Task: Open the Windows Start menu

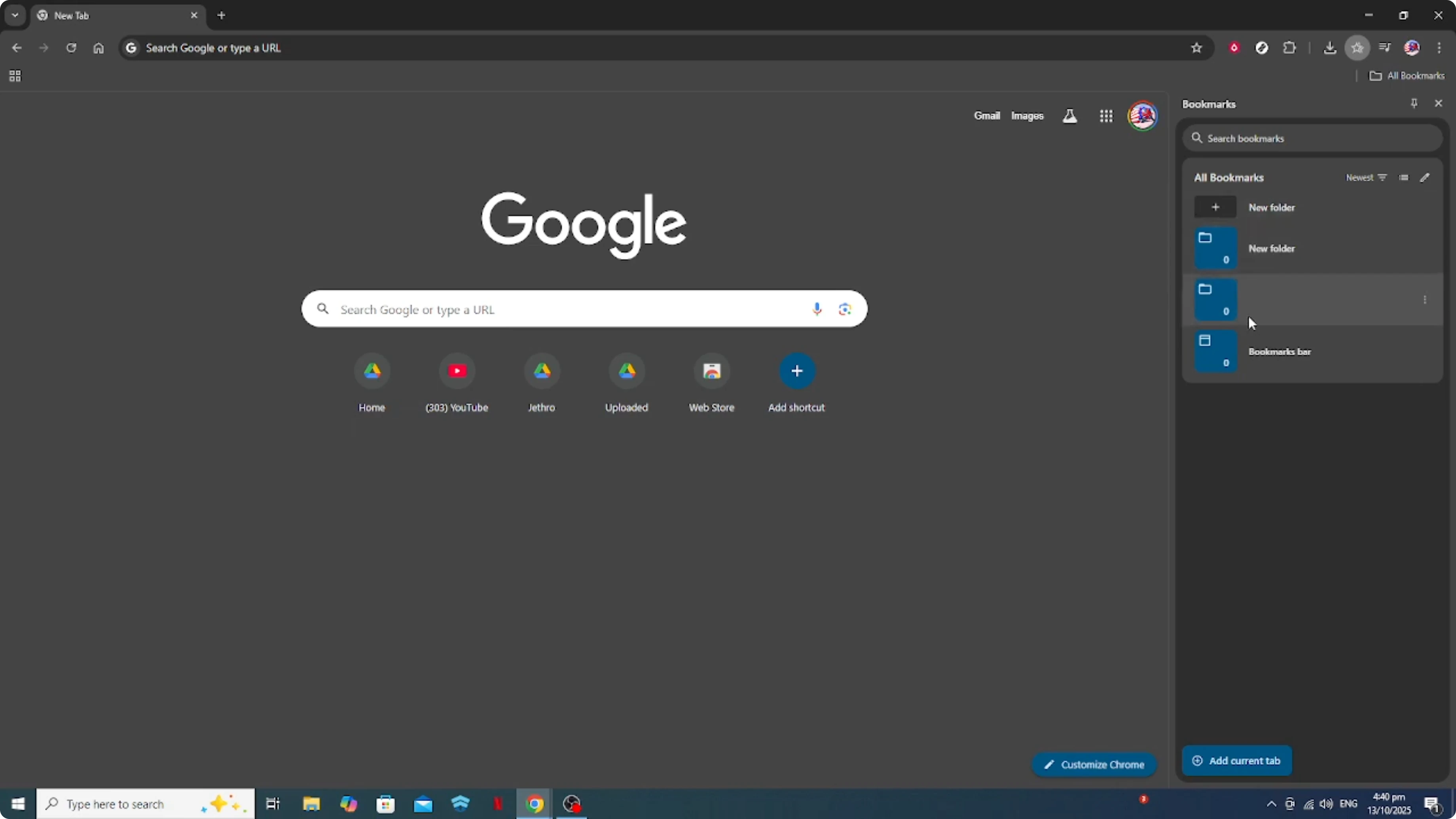Action: pos(18,804)
